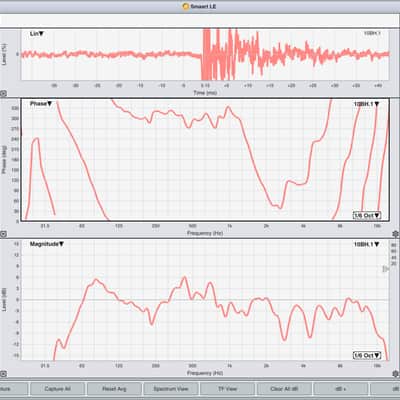The height and width of the screenshot is (400, 400).
Task: Switch to TF View
Action: coord(227,389)
